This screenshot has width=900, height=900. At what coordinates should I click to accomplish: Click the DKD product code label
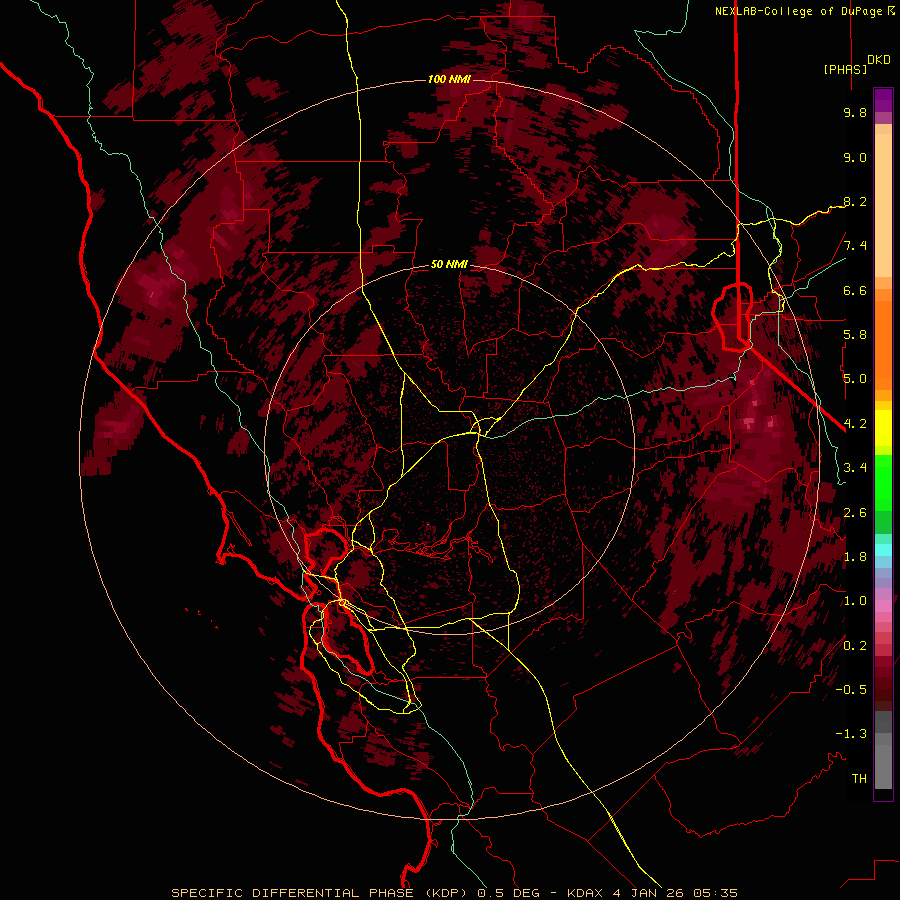[x=879, y=60]
